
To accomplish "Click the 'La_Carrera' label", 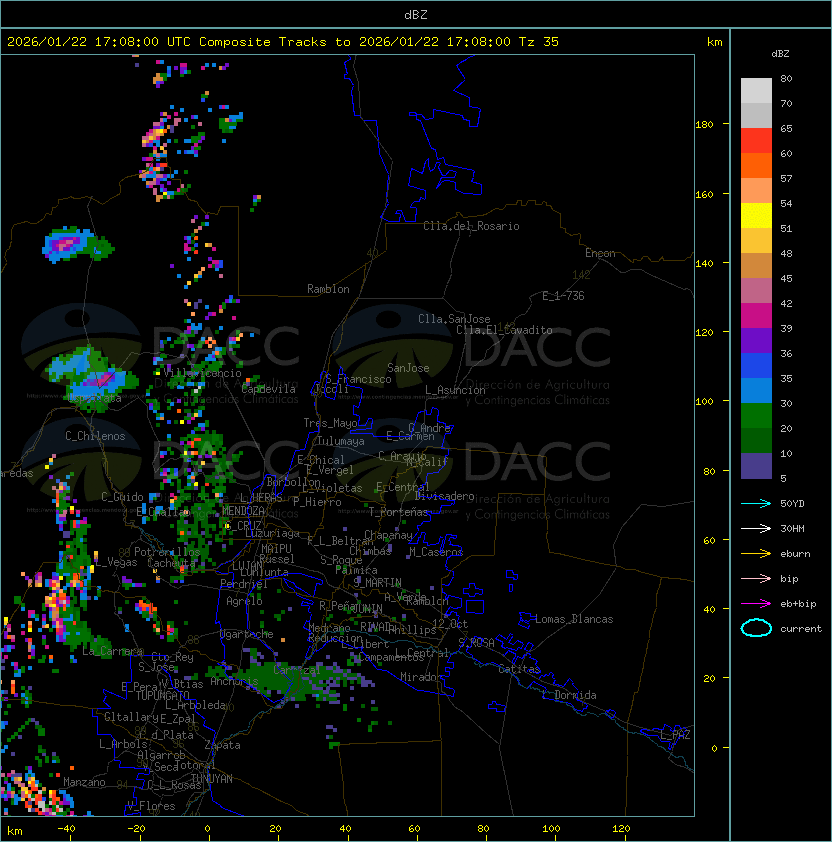I will pos(113,651).
